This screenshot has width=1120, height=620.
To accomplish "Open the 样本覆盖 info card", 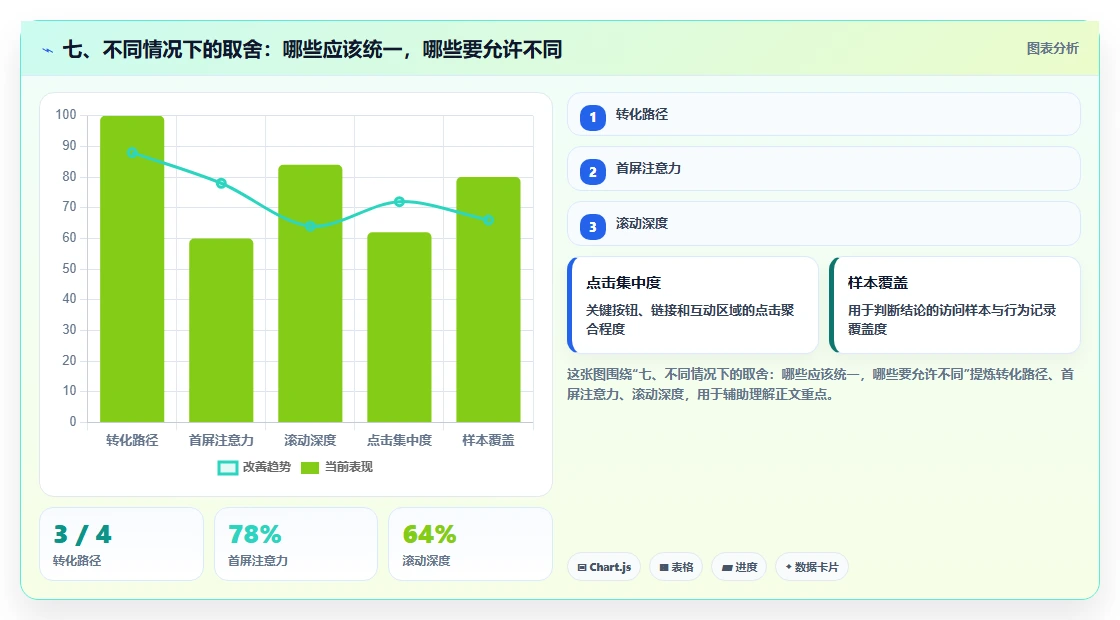I will pos(954,305).
